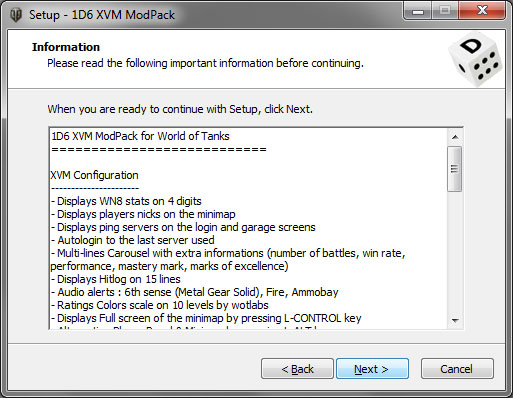Click the 'Displays WN8 stats on 4 digits' line
The width and height of the screenshot is (513, 398).
126,201
